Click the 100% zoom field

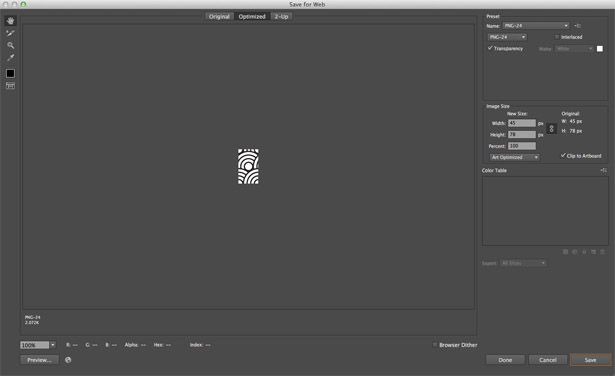pyautogui.click(x=35, y=345)
